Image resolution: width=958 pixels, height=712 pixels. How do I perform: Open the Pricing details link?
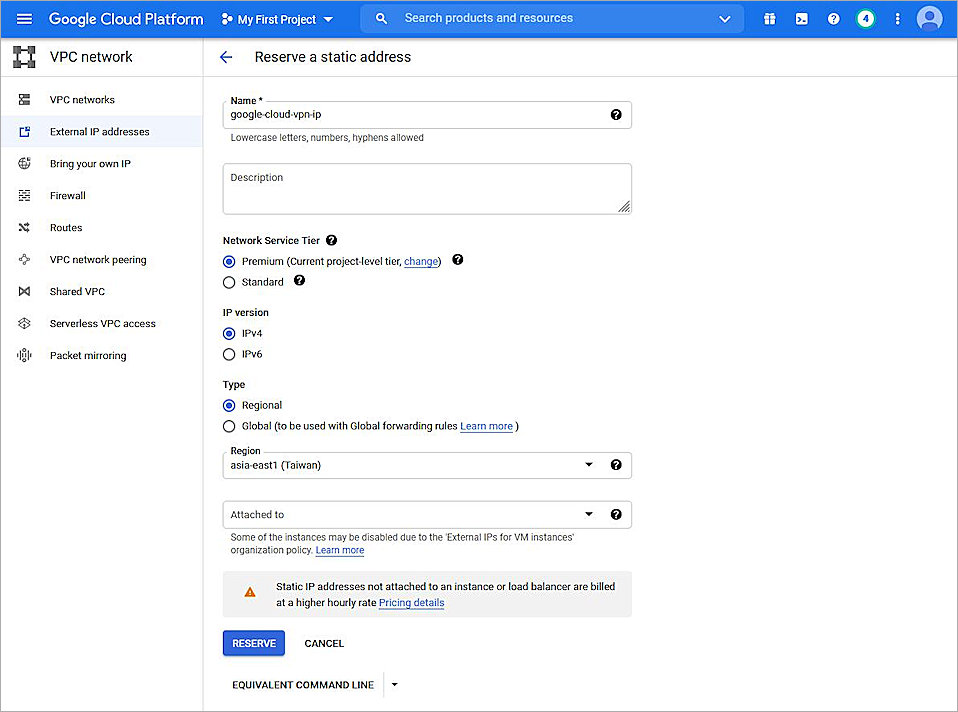pyautogui.click(x=411, y=603)
